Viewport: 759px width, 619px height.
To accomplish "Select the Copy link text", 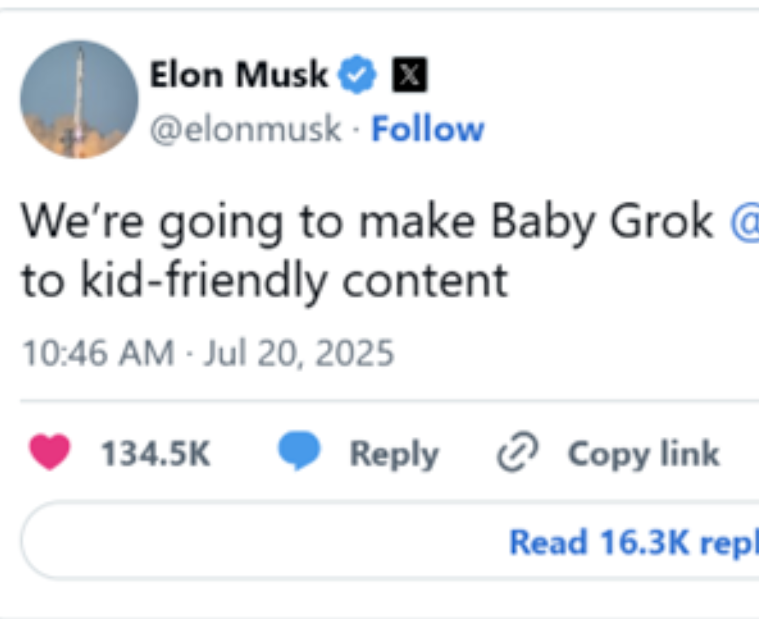I will 643,454.
